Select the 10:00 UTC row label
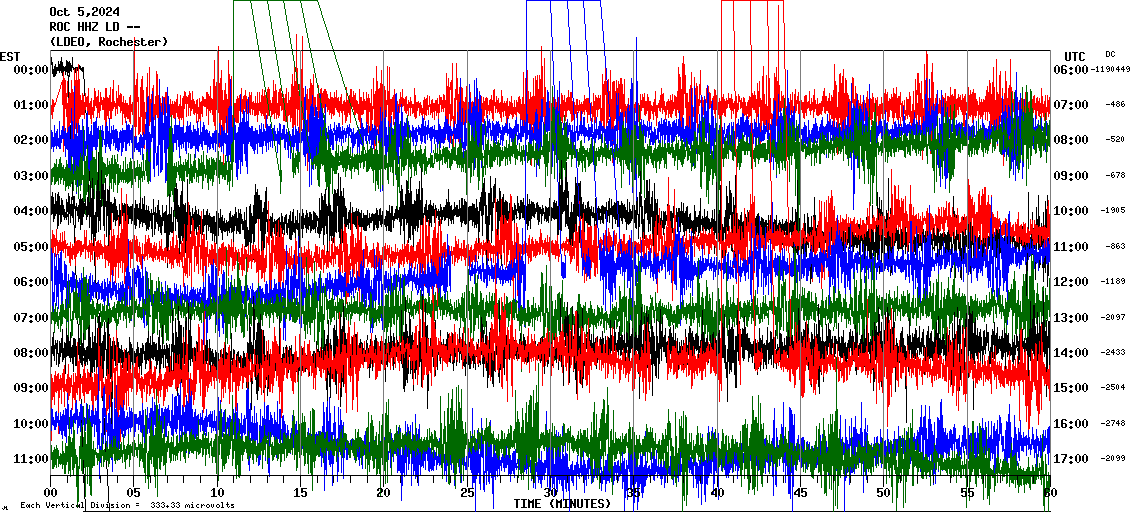The width and height of the screenshot is (1130, 519). coord(1070,211)
